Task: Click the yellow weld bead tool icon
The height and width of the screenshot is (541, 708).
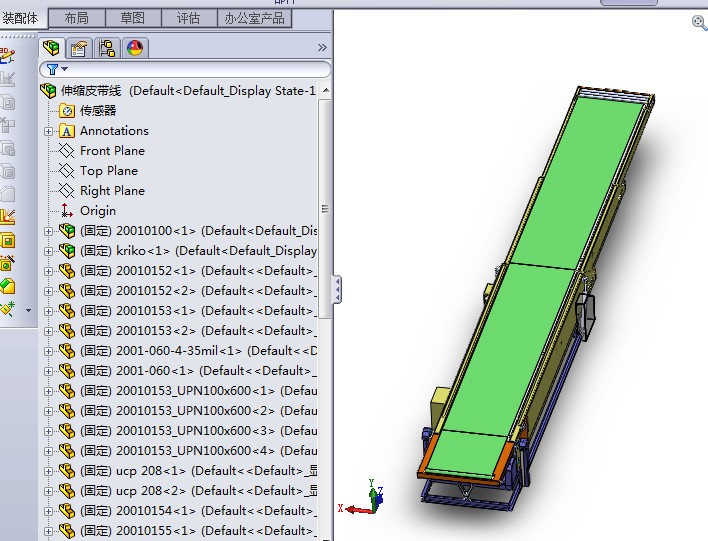Action: [8, 217]
